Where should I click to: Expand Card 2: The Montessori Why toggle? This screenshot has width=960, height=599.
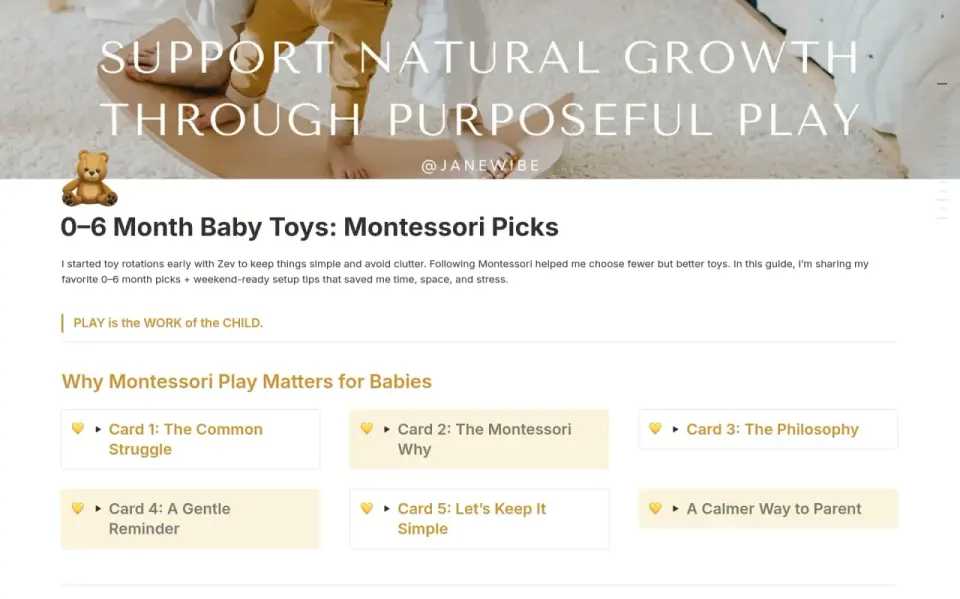pyautogui.click(x=387, y=429)
